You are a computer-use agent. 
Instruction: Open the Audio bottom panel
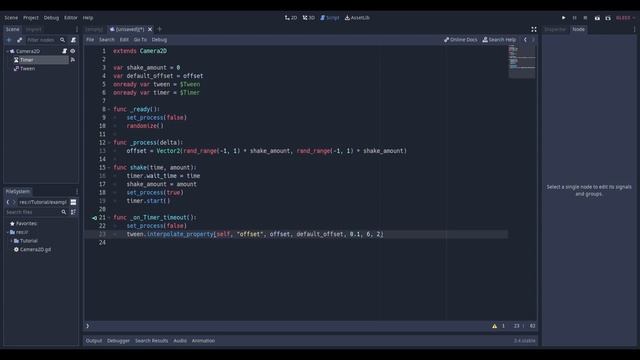(180, 341)
